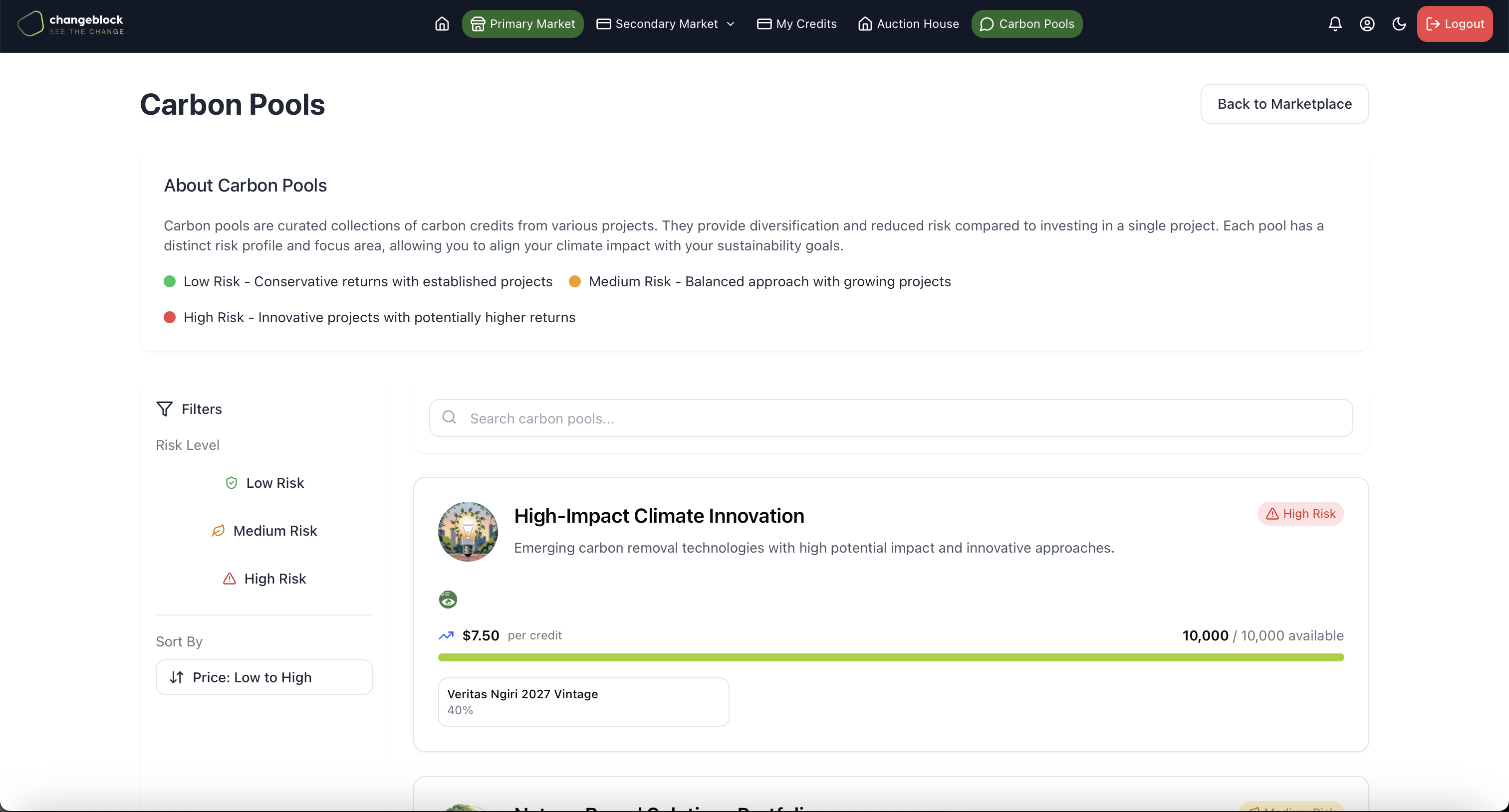Click High-Impact Climate Innovation title
Image resolution: width=1509 pixels, height=812 pixels.
tap(659, 516)
